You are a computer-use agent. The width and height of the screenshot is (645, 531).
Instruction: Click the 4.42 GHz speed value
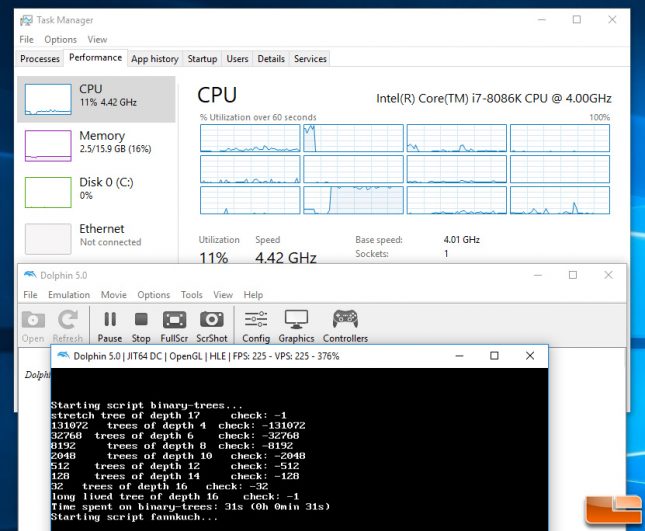[x=285, y=258]
